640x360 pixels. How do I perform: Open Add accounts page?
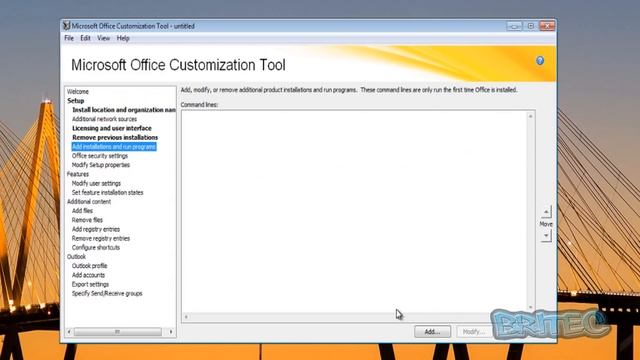tap(88, 275)
